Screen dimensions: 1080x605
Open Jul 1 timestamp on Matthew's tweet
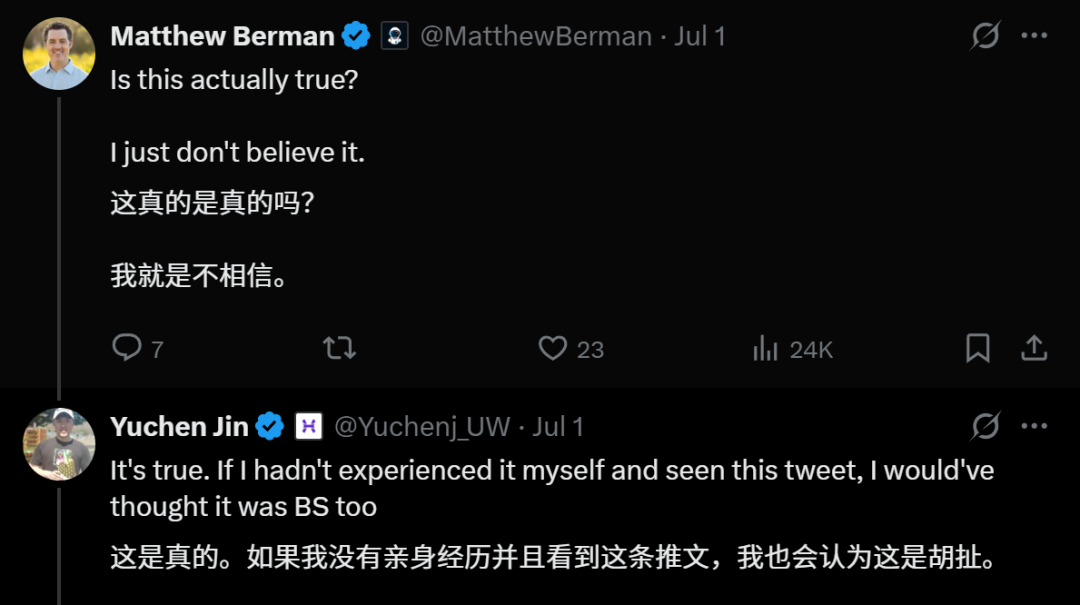(x=700, y=36)
